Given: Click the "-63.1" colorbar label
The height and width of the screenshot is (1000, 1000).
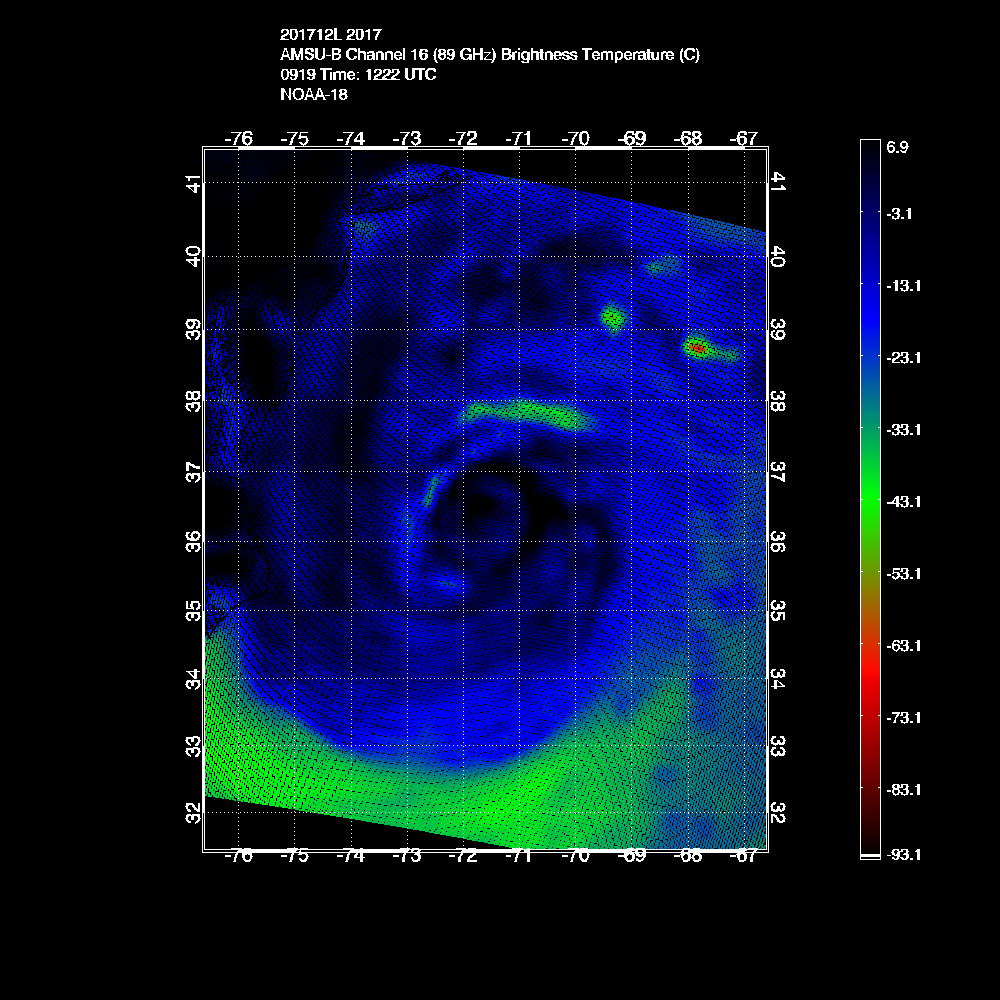Looking at the screenshot, I should tap(904, 646).
